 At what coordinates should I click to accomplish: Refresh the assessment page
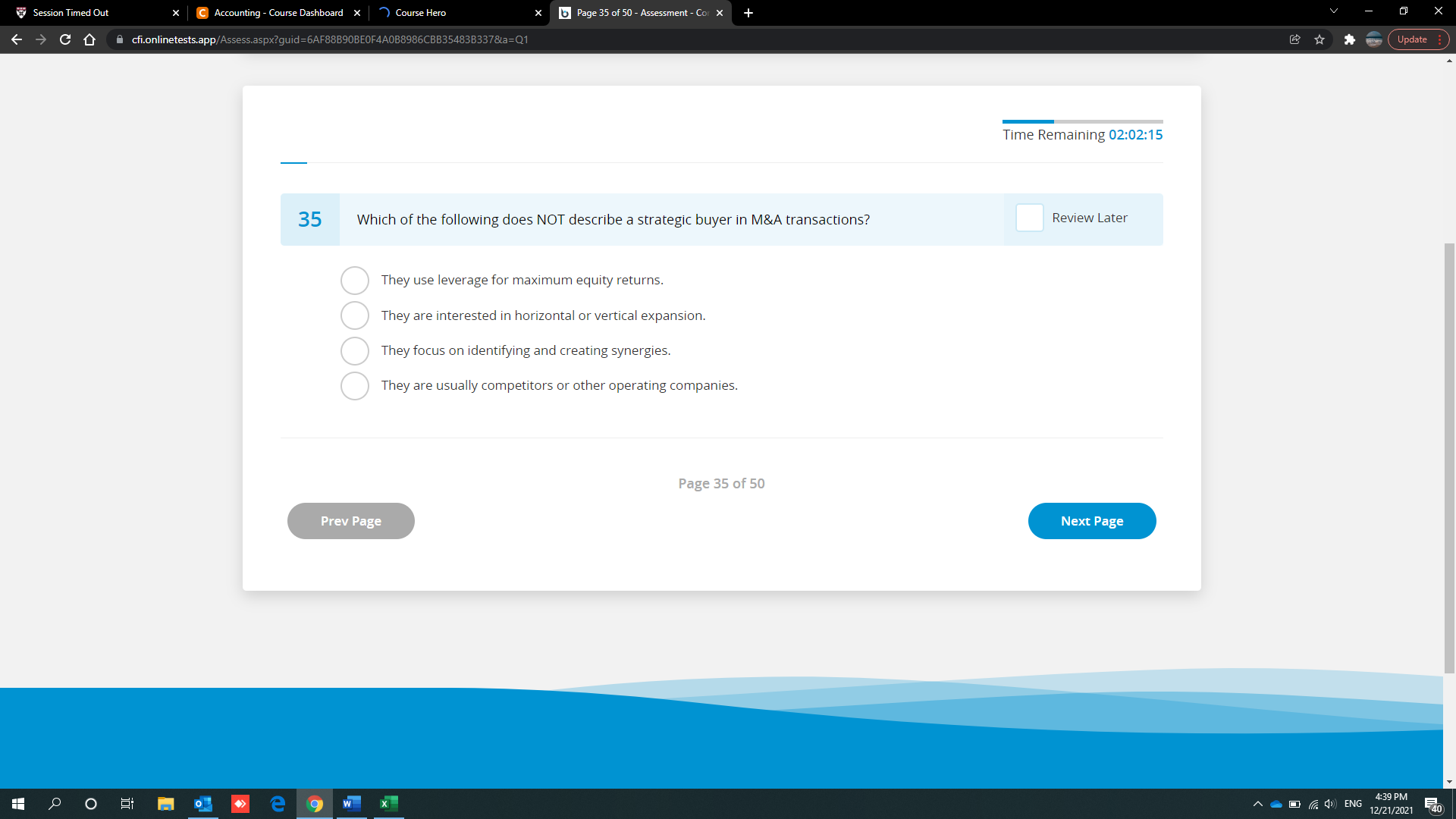(64, 39)
